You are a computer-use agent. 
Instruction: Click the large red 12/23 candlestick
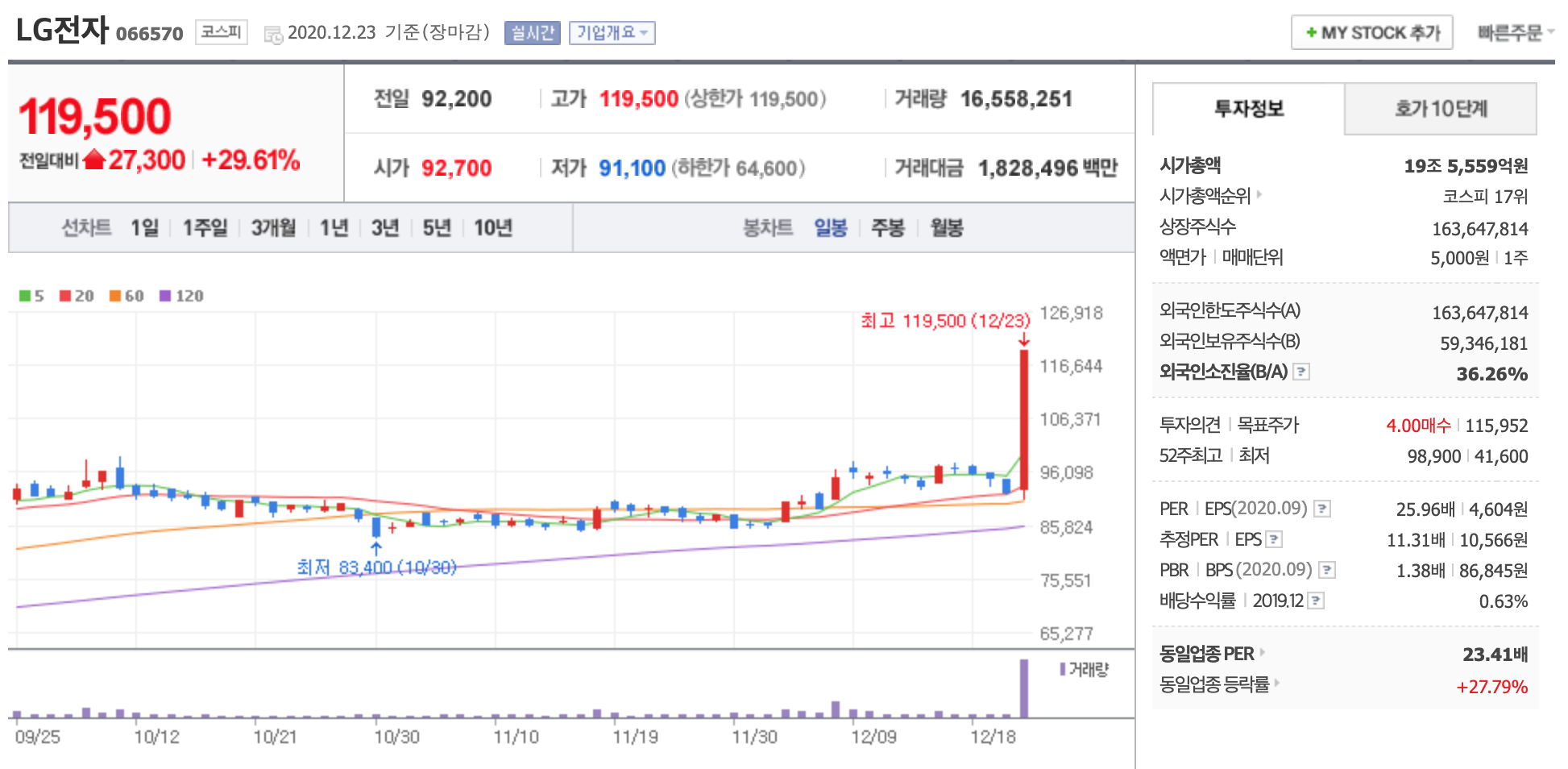click(x=1024, y=419)
